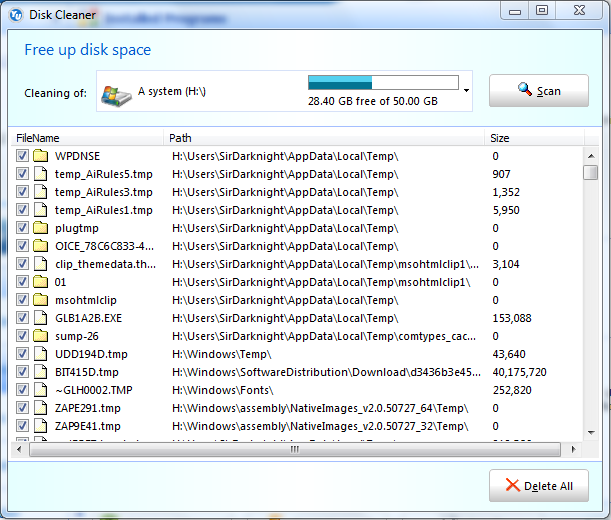Uncheck the temp_AiRules5.tmp checkbox
This screenshot has width=611, height=520.
point(22,174)
